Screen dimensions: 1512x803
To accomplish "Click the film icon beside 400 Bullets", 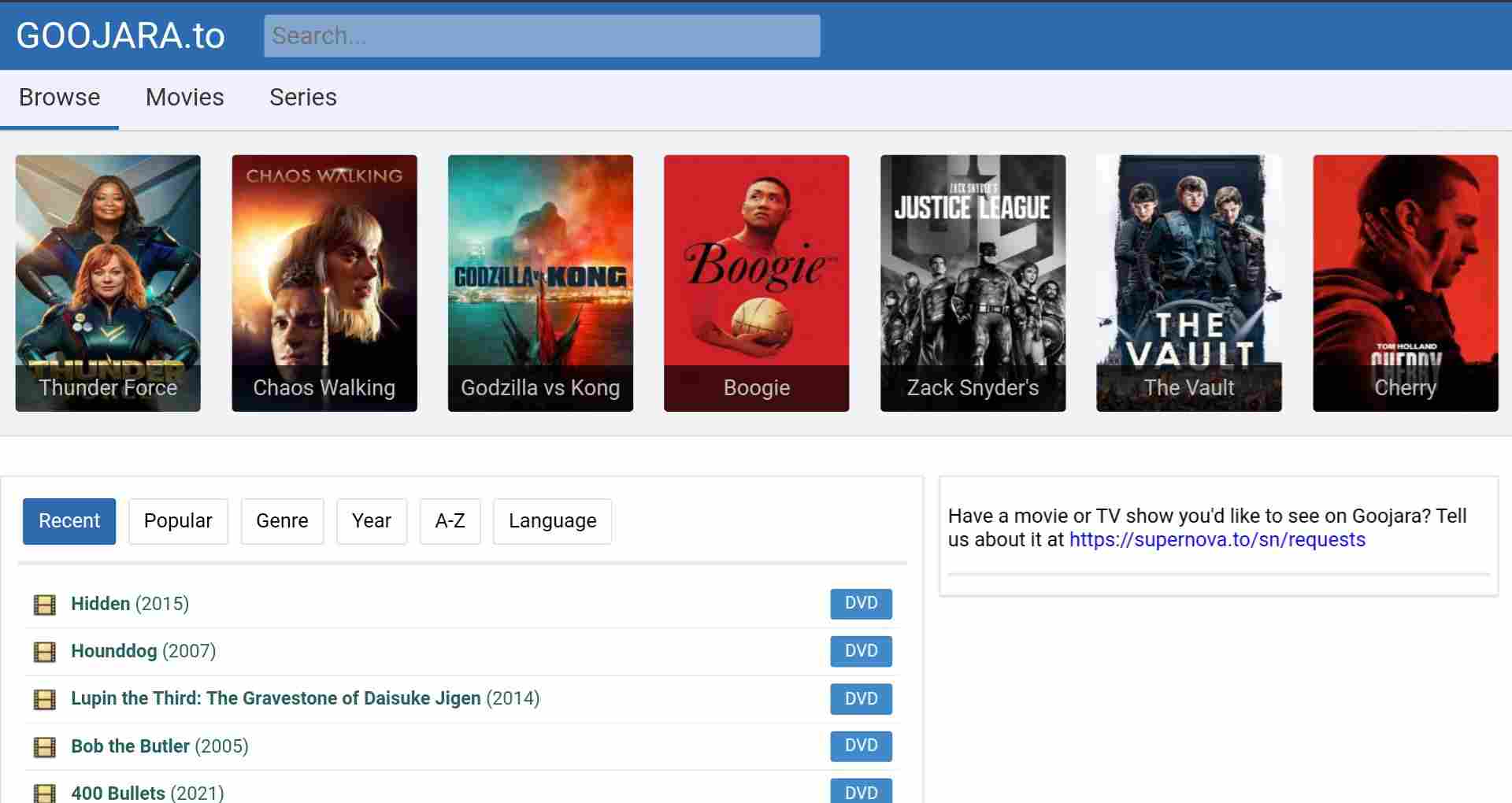I will coord(45,793).
